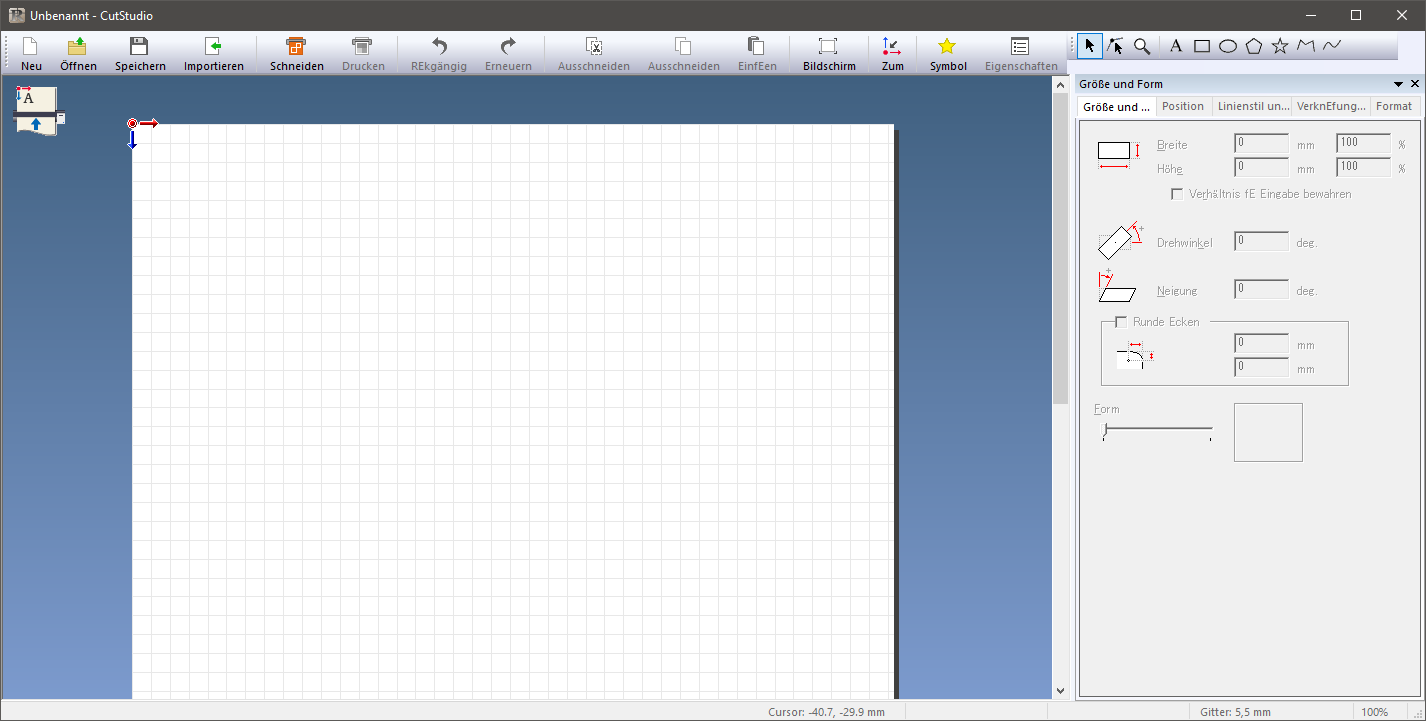Switch to the Format tab

pos(1394,106)
